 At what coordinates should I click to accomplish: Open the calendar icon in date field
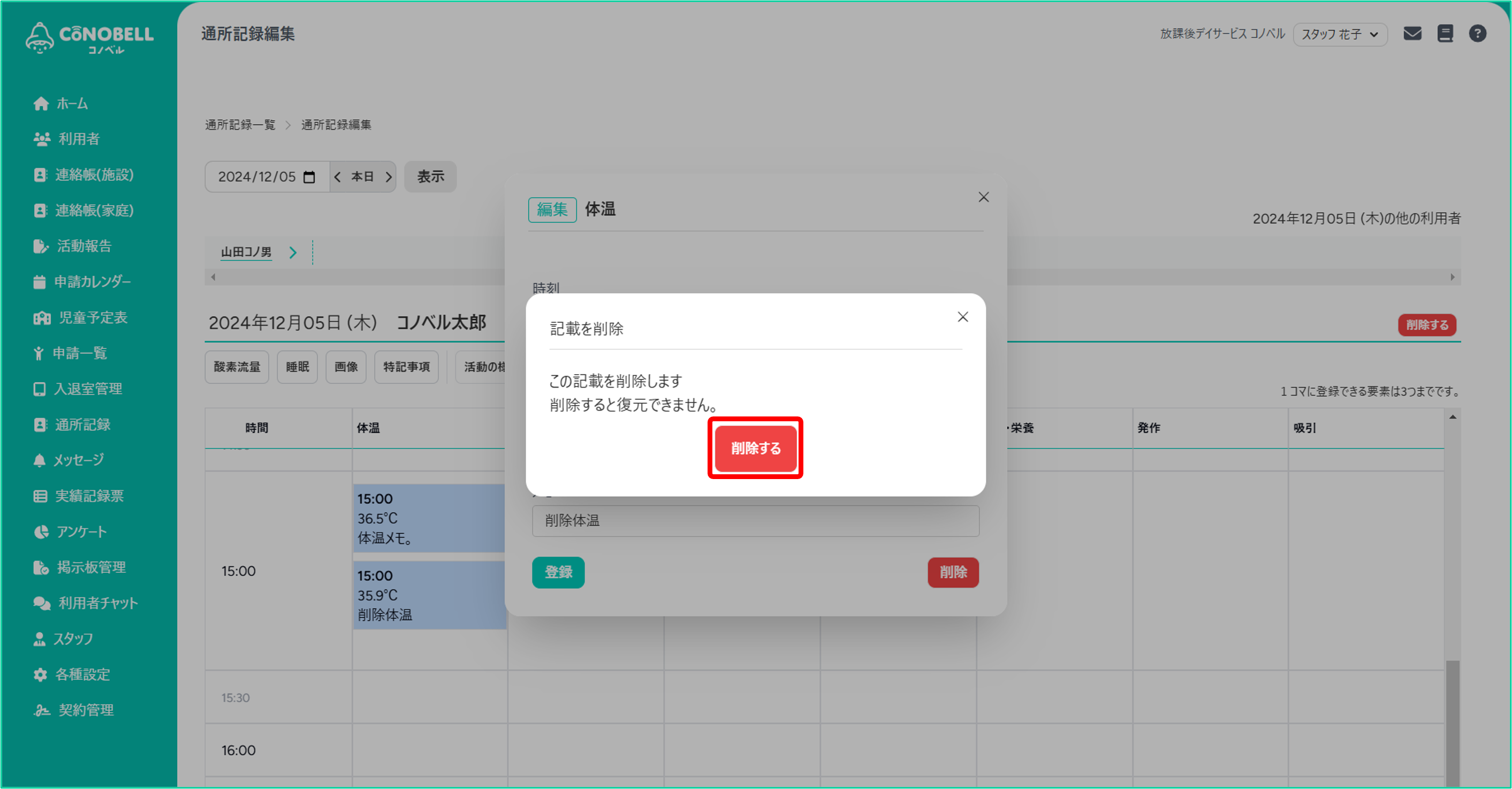(309, 177)
